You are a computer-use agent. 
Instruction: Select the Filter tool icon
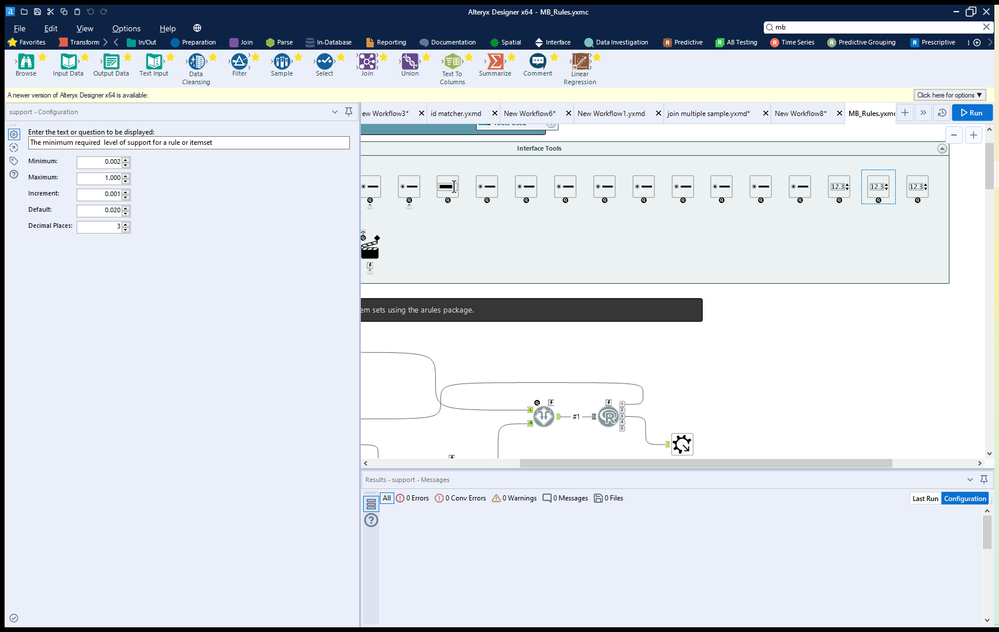coord(239,61)
